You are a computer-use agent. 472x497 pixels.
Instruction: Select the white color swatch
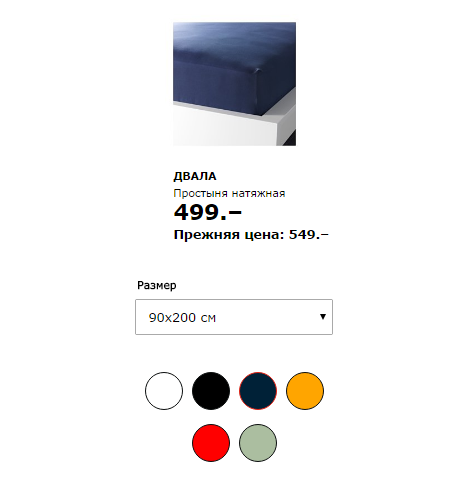pyautogui.click(x=164, y=391)
